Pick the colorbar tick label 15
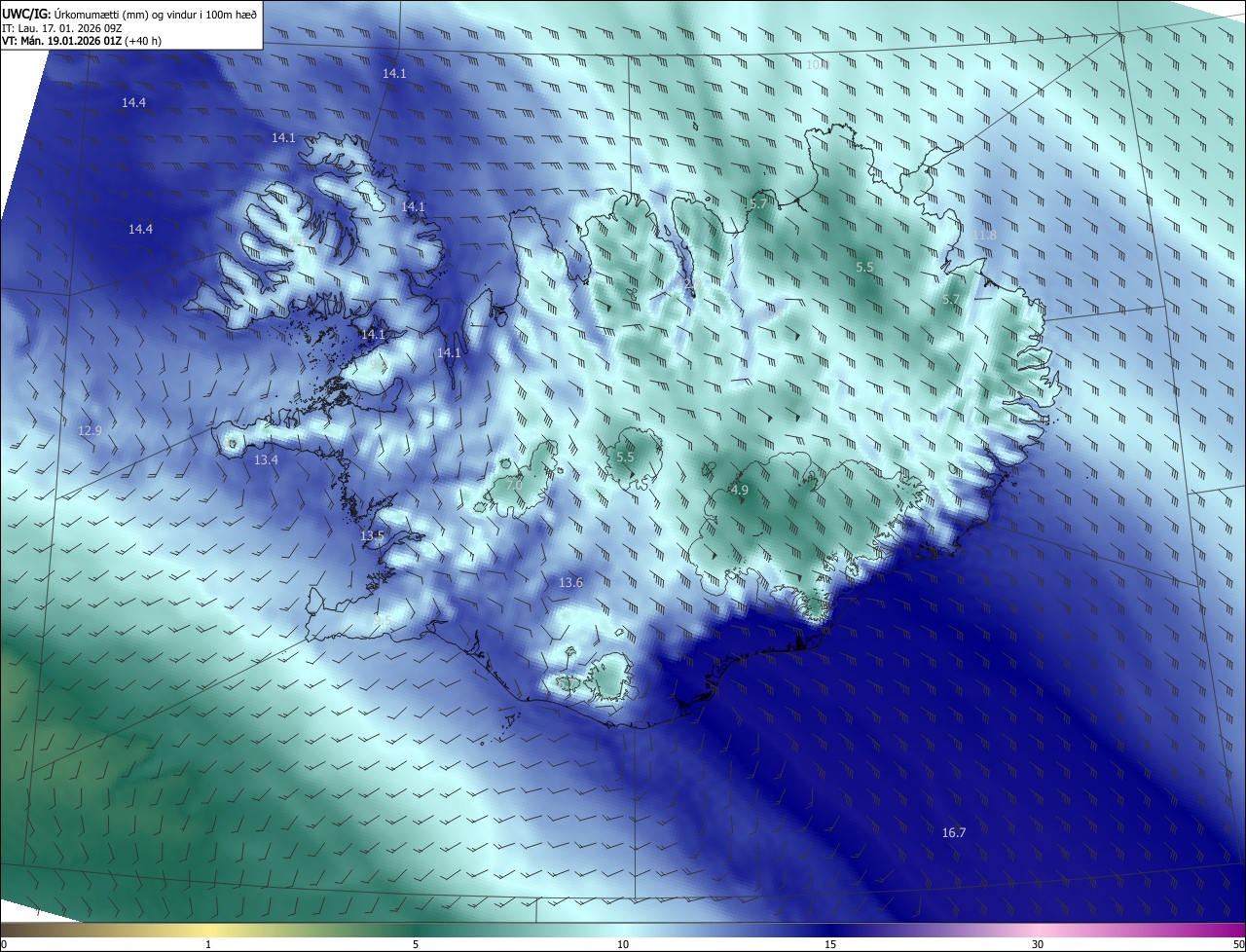This screenshot has width=1246, height=952. (830, 944)
